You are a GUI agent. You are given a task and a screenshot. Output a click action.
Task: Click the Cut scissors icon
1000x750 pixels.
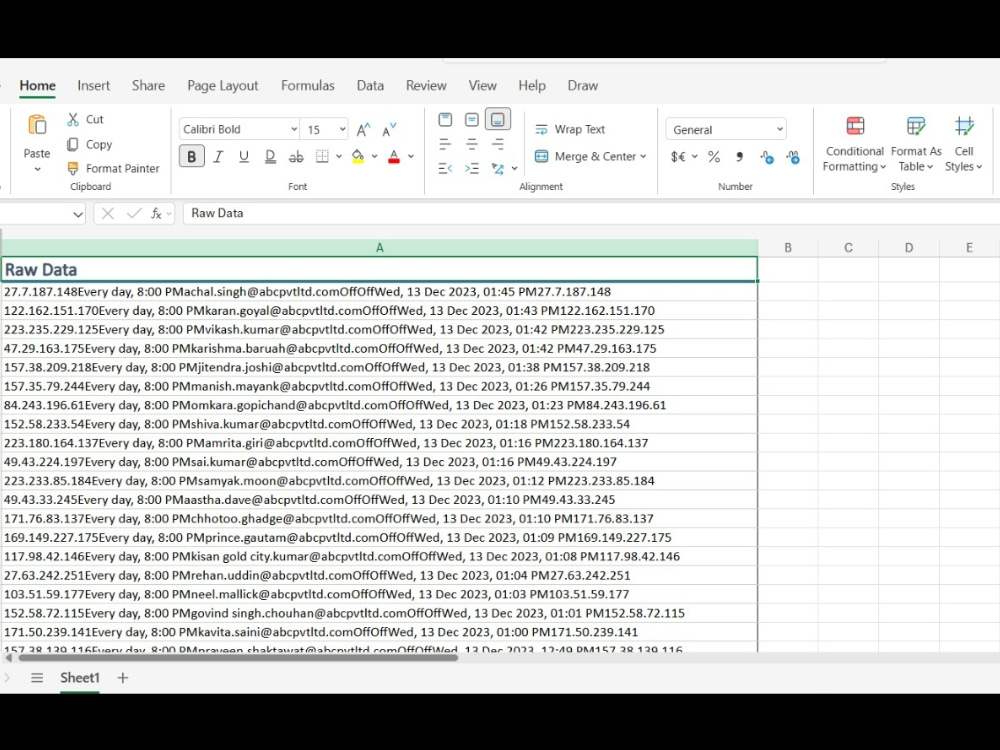coord(73,119)
